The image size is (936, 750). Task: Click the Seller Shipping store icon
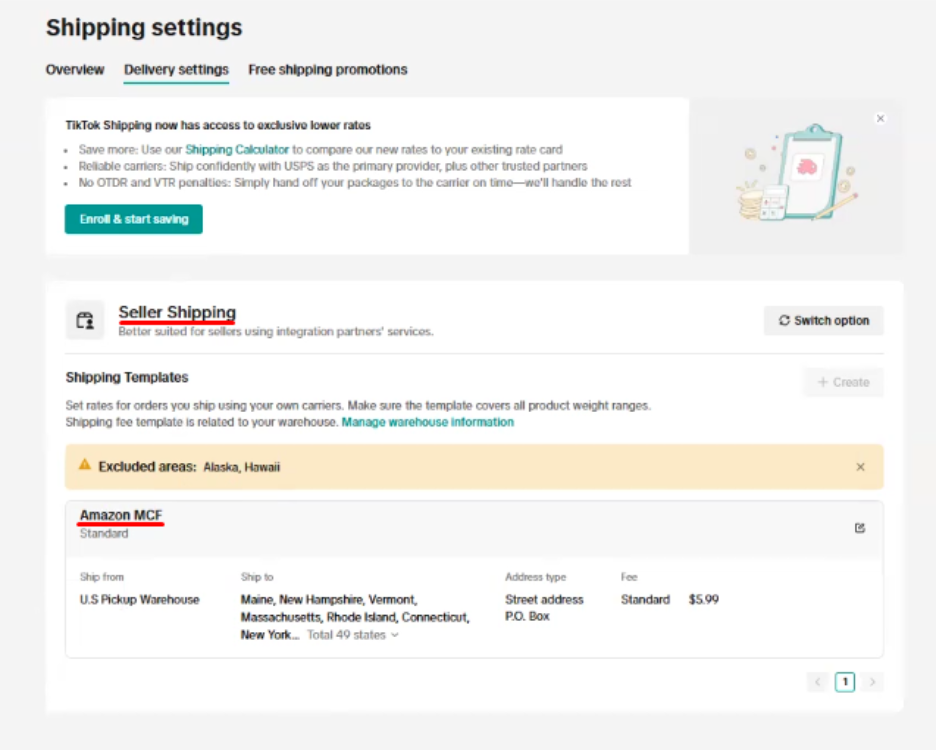point(85,320)
